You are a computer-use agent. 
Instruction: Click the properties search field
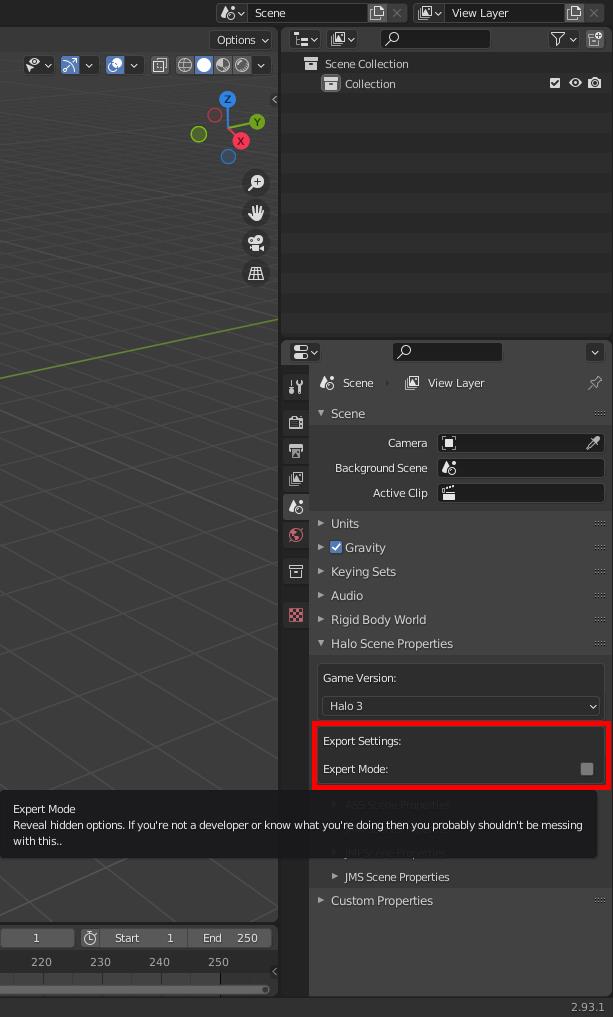(x=447, y=352)
